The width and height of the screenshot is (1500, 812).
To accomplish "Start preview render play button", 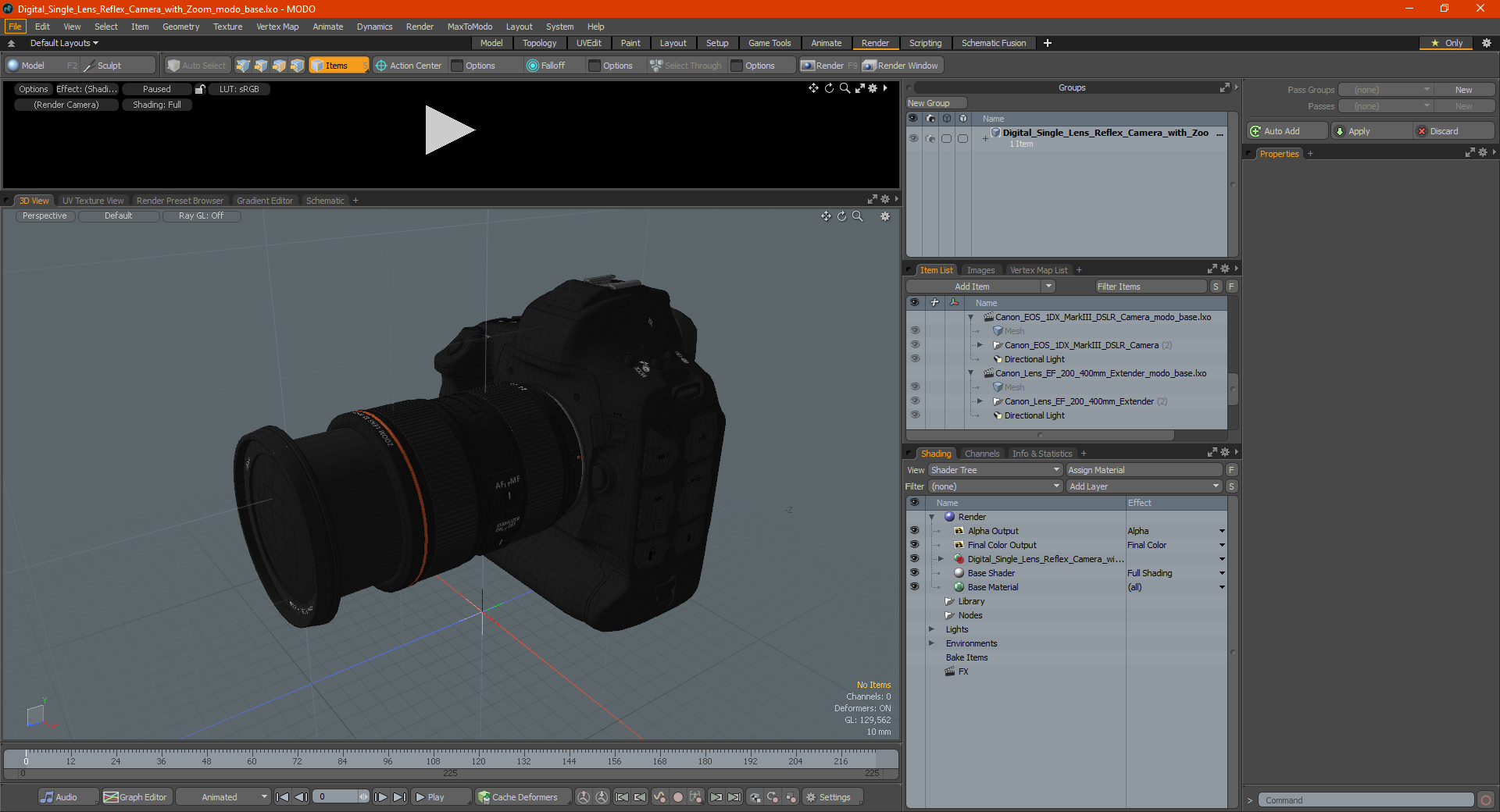I will tap(449, 130).
